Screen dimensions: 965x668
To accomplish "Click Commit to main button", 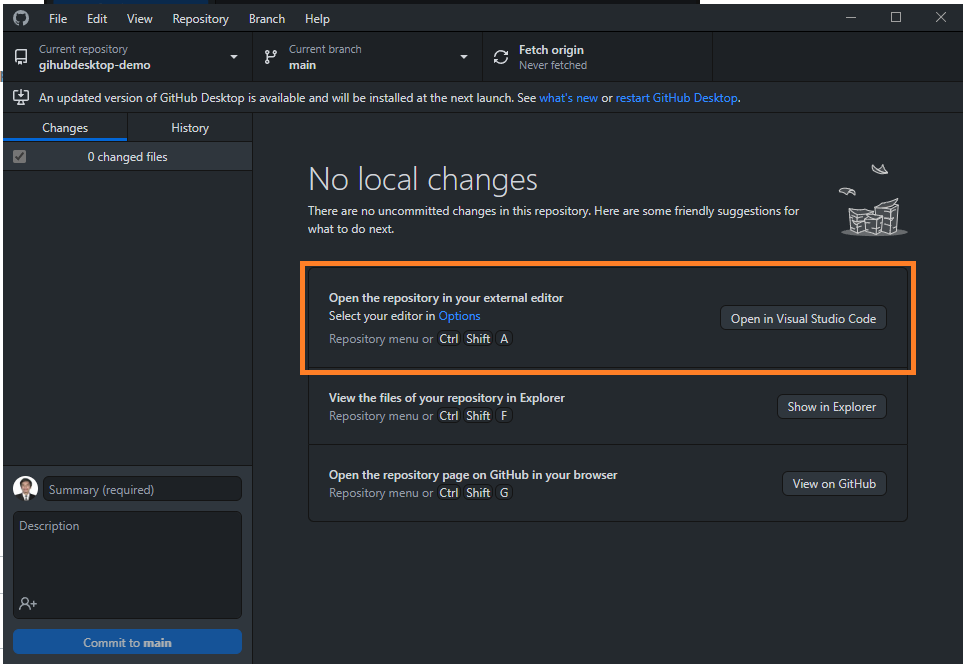I will [127, 642].
